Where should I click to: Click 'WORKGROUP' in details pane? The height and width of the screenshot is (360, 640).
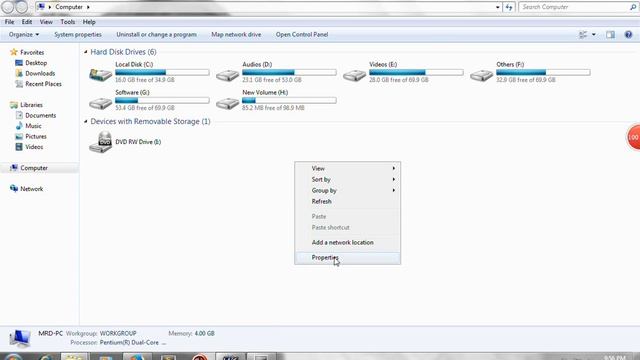point(118,333)
